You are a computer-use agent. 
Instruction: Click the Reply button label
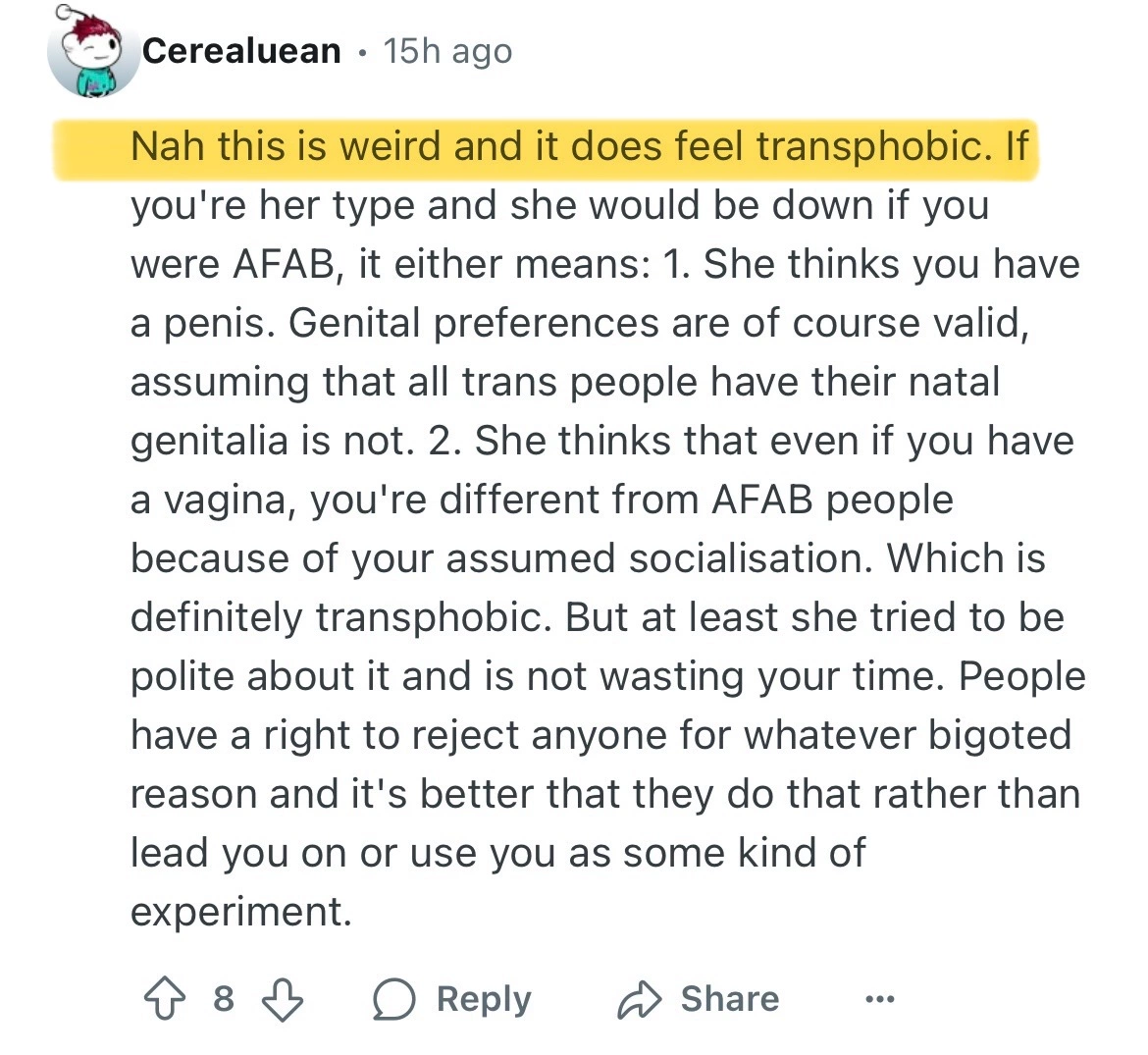click(484, 999)
